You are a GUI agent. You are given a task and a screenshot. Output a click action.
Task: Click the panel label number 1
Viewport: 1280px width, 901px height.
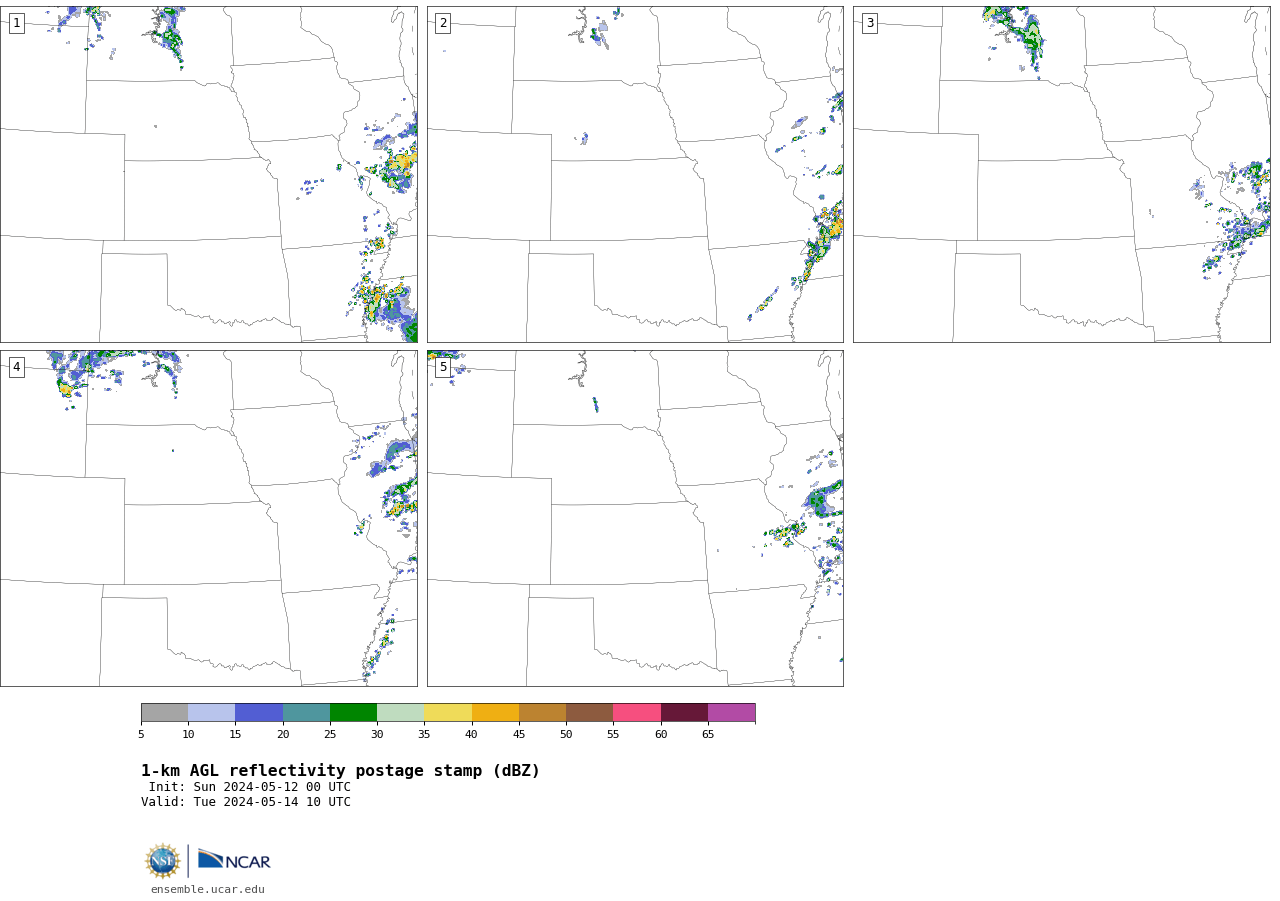(17, 23)
